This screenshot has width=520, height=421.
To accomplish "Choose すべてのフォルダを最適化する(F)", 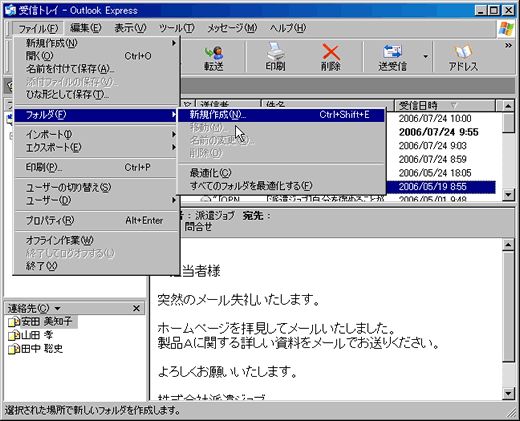I will coord(281,186).
